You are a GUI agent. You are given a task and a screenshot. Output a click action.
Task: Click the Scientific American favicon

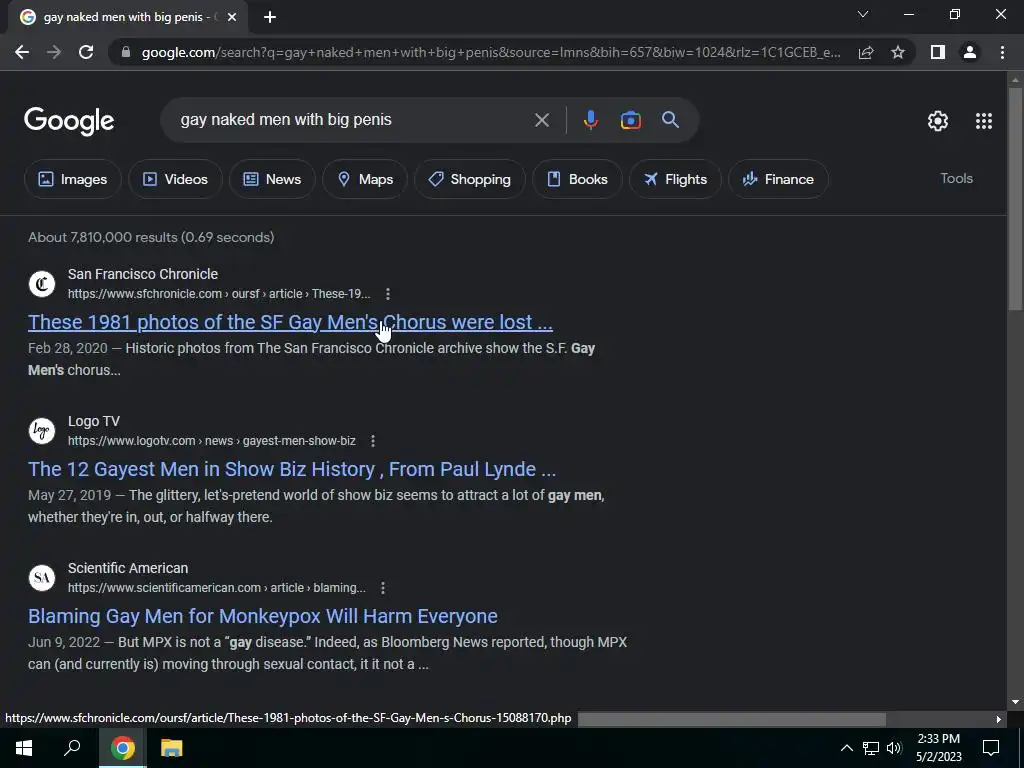coord(42,578)
